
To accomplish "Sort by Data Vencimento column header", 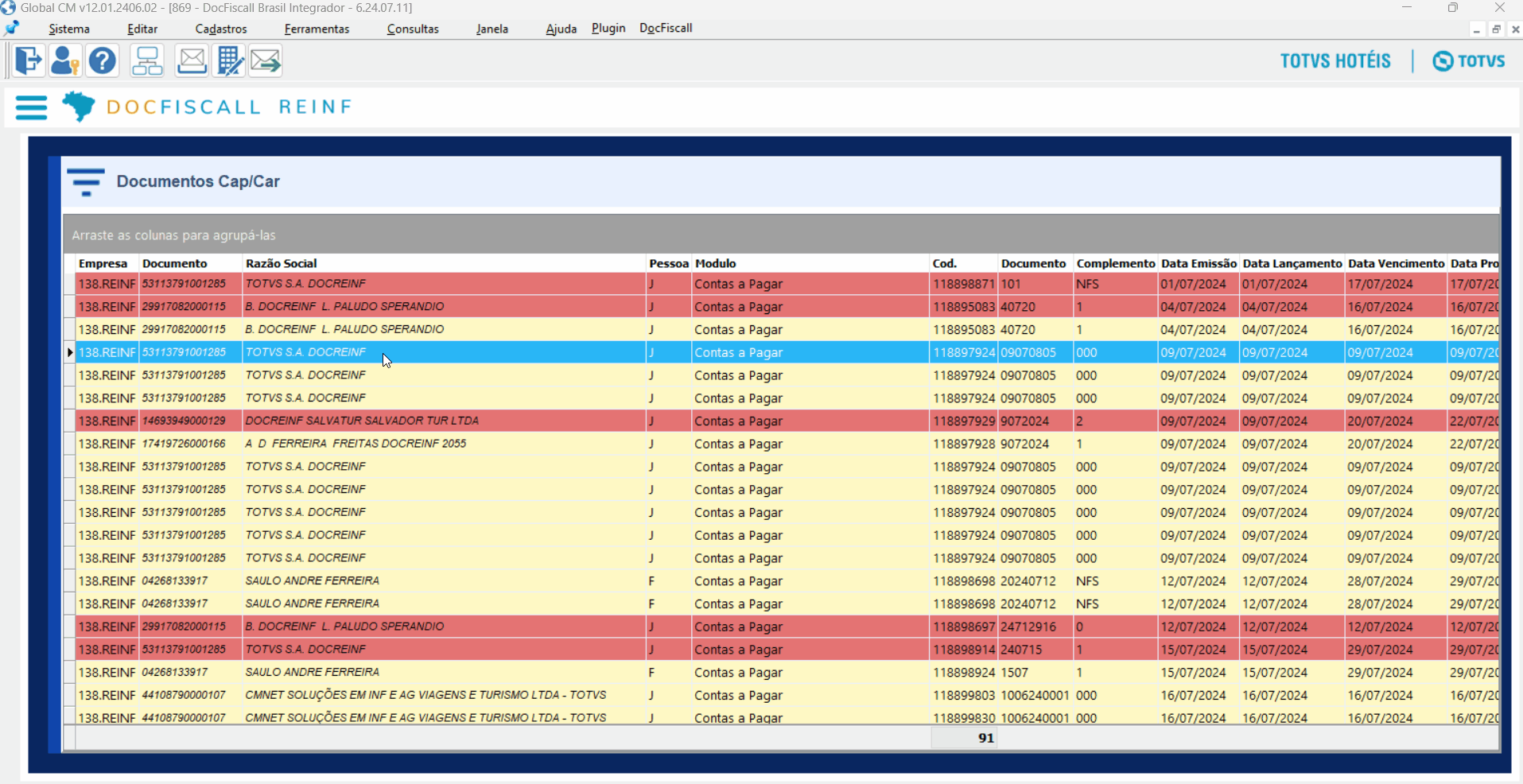I will 1397,263.
